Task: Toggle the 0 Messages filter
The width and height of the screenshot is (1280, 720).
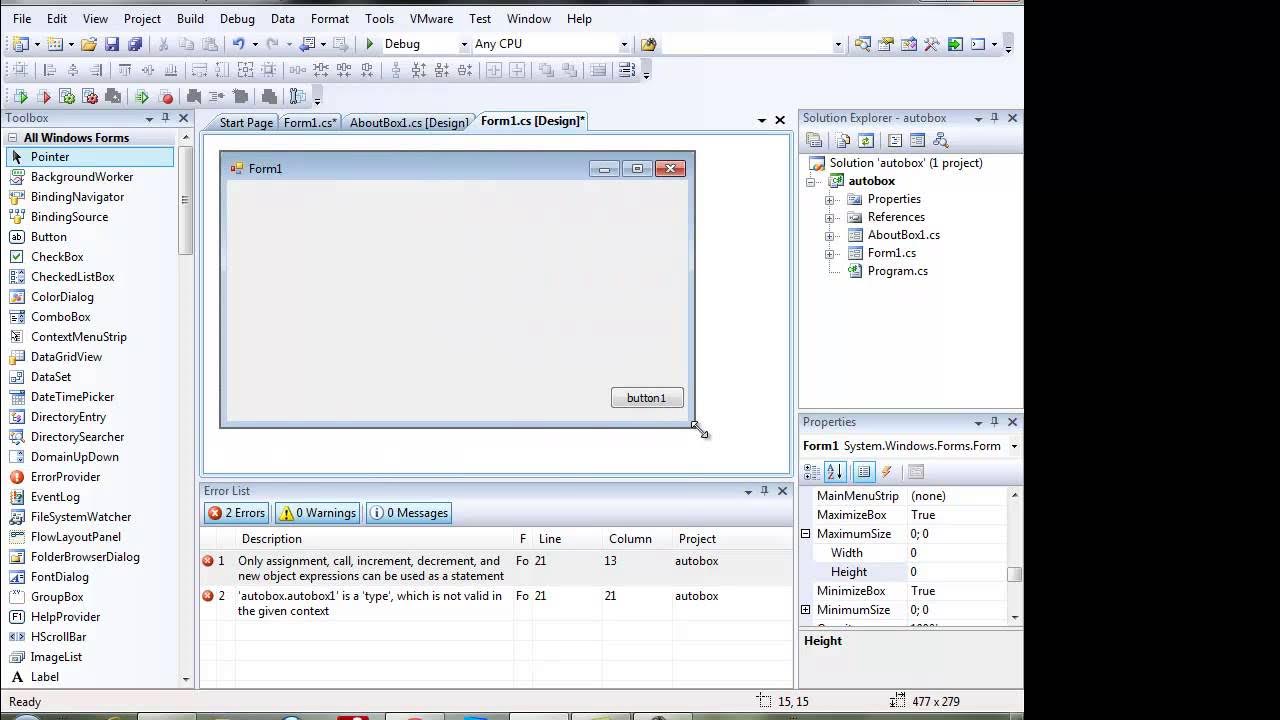Action: [x=408, y=513]
